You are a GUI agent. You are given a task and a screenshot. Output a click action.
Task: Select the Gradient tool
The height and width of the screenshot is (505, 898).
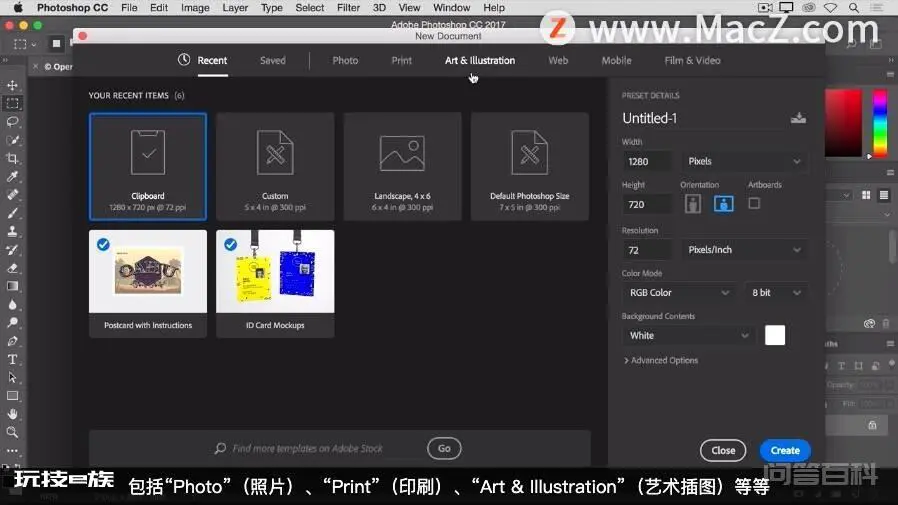12,286
